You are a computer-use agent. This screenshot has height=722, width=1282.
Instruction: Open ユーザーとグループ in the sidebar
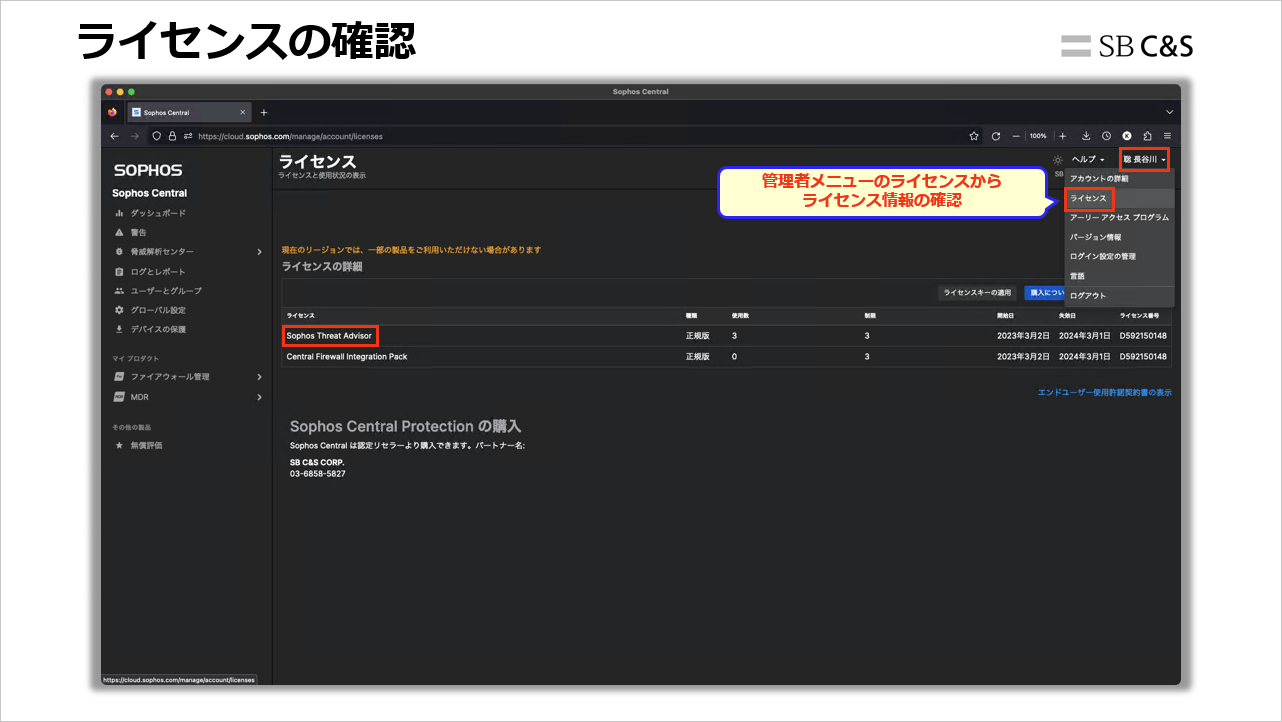pyautogui.click(x=166, y=291)
